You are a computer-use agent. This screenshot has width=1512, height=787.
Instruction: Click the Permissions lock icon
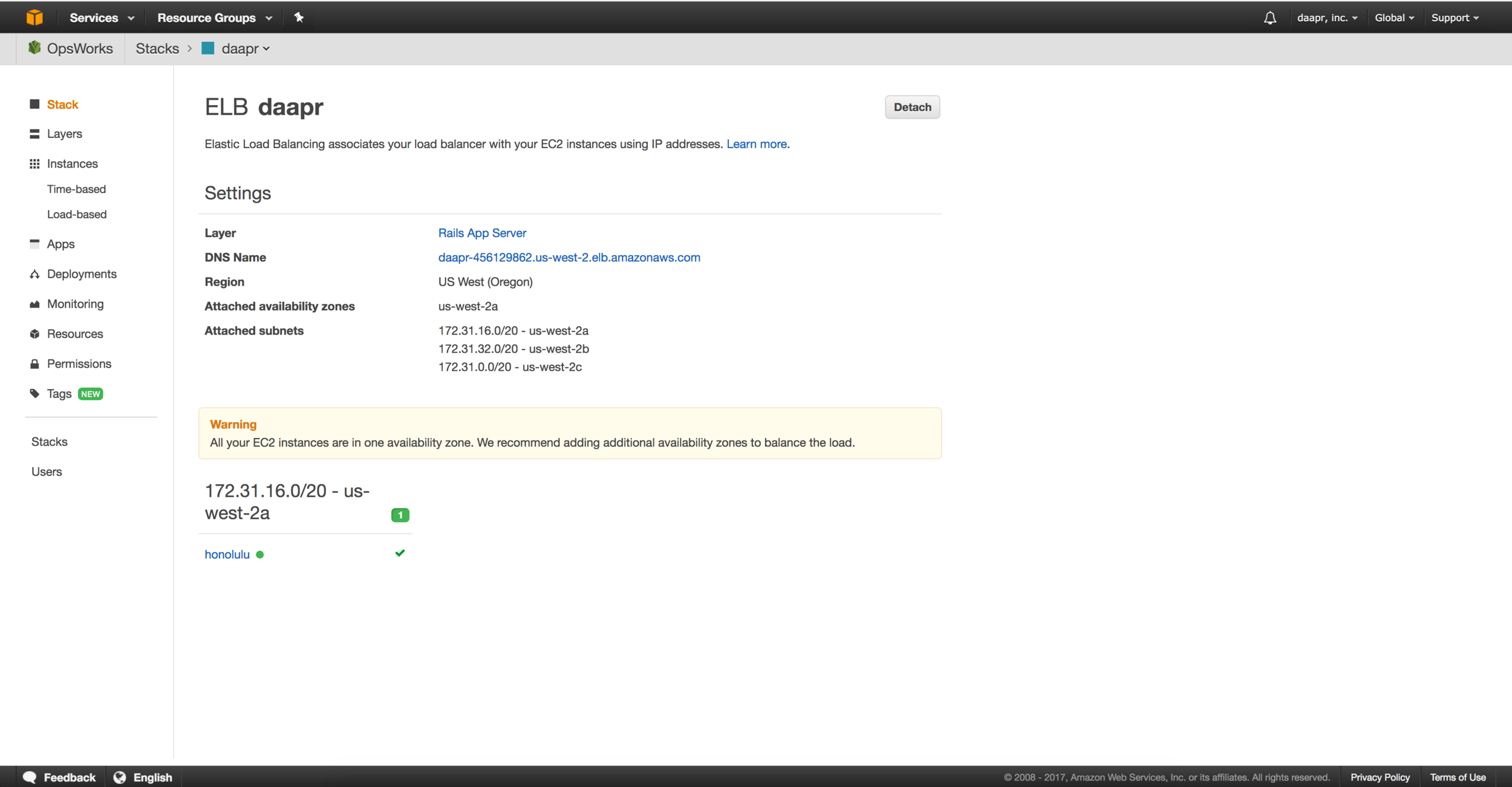click(34, 364)
